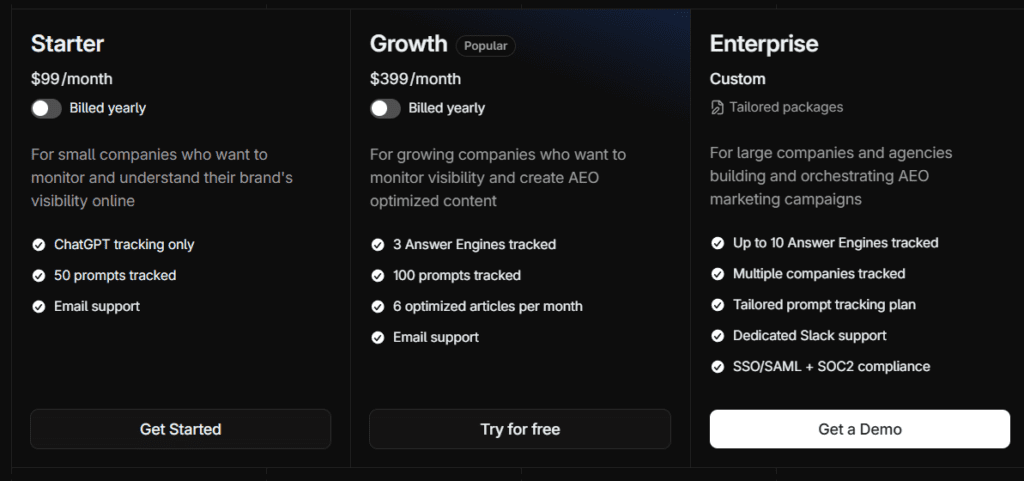The height and width of the screenshot is (481, 1024).
Task: Click the $399/month price label
Action: [x=415, y=79]
